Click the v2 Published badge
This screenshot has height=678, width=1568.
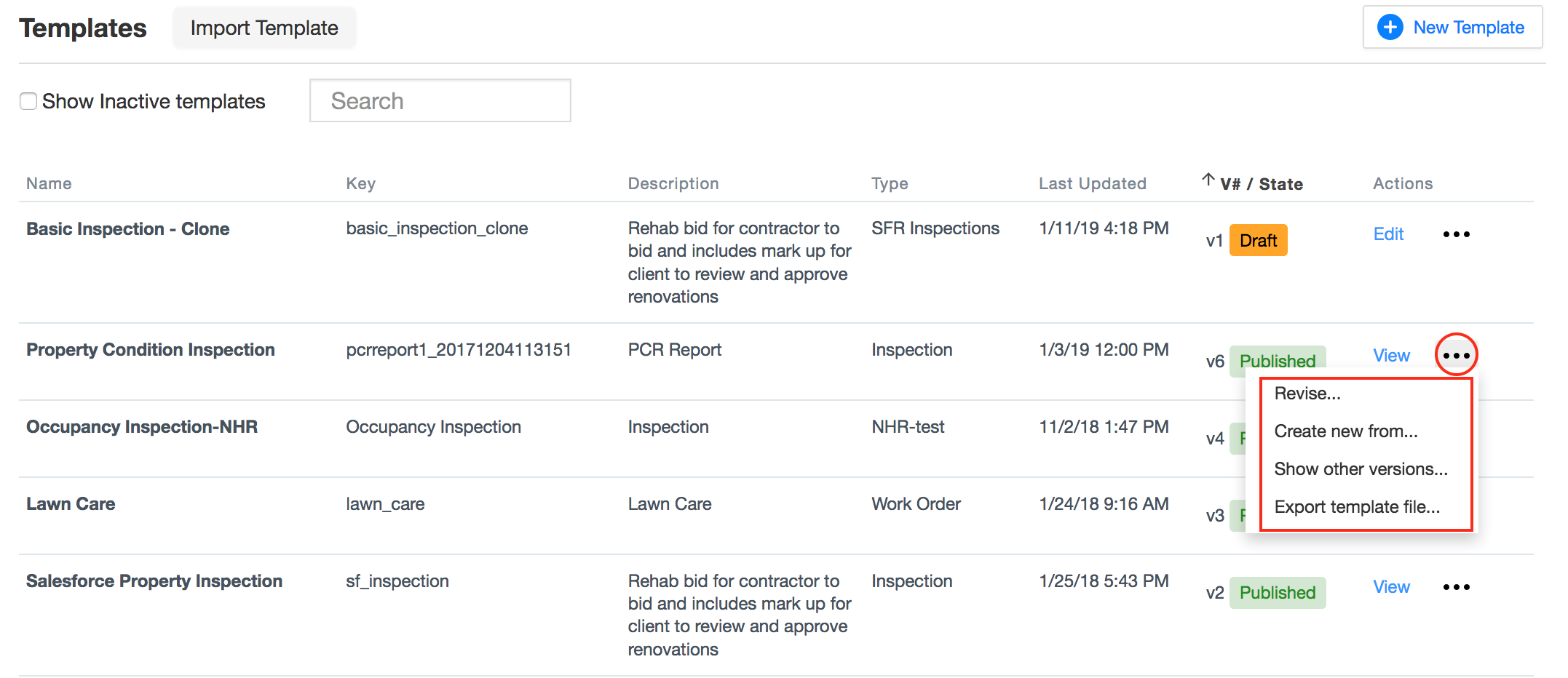1278,592
